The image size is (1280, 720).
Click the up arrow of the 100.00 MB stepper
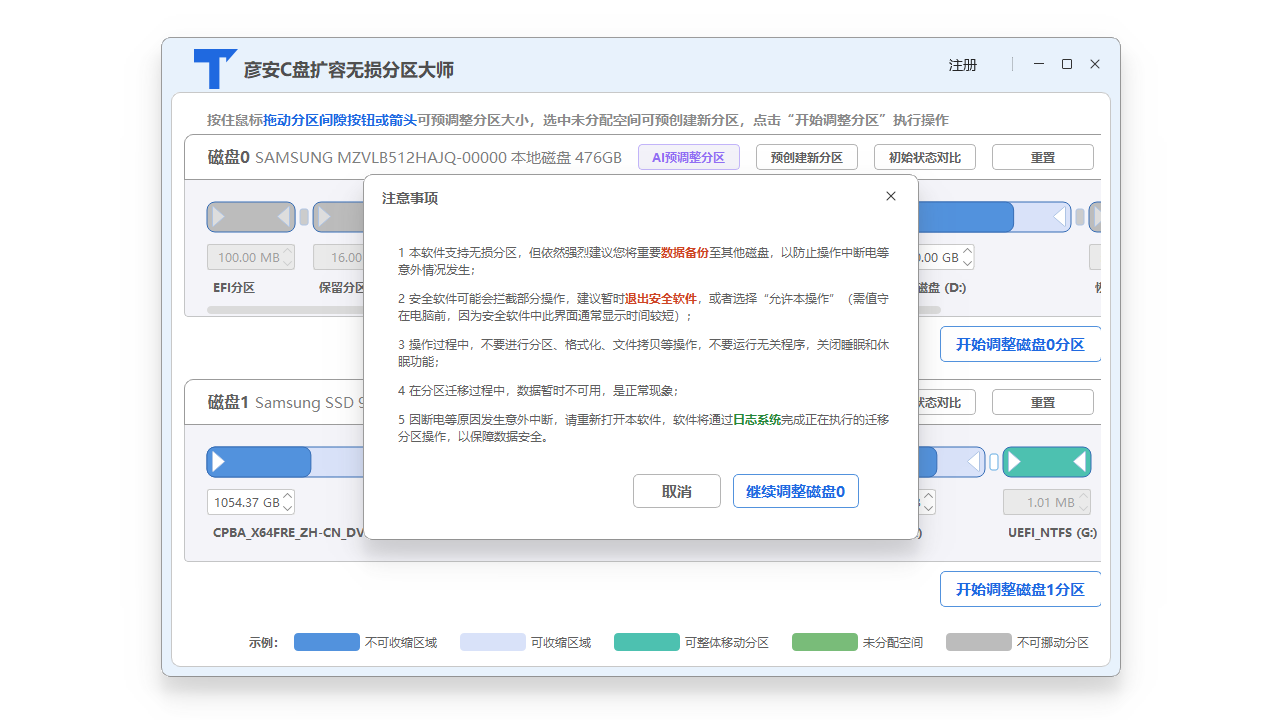288,251
